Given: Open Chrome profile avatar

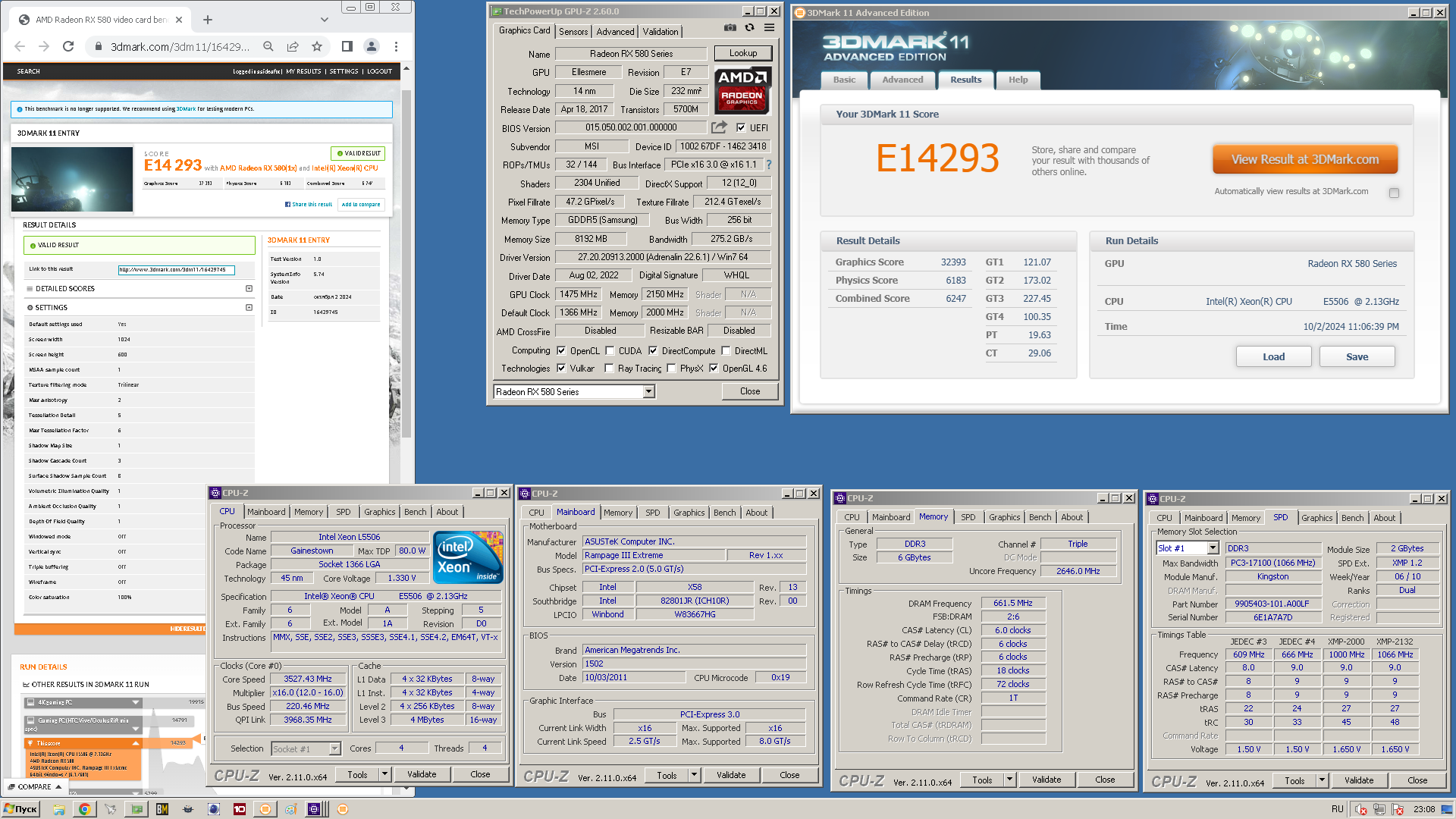Looking at the screenshot, I should coord(372,46).
